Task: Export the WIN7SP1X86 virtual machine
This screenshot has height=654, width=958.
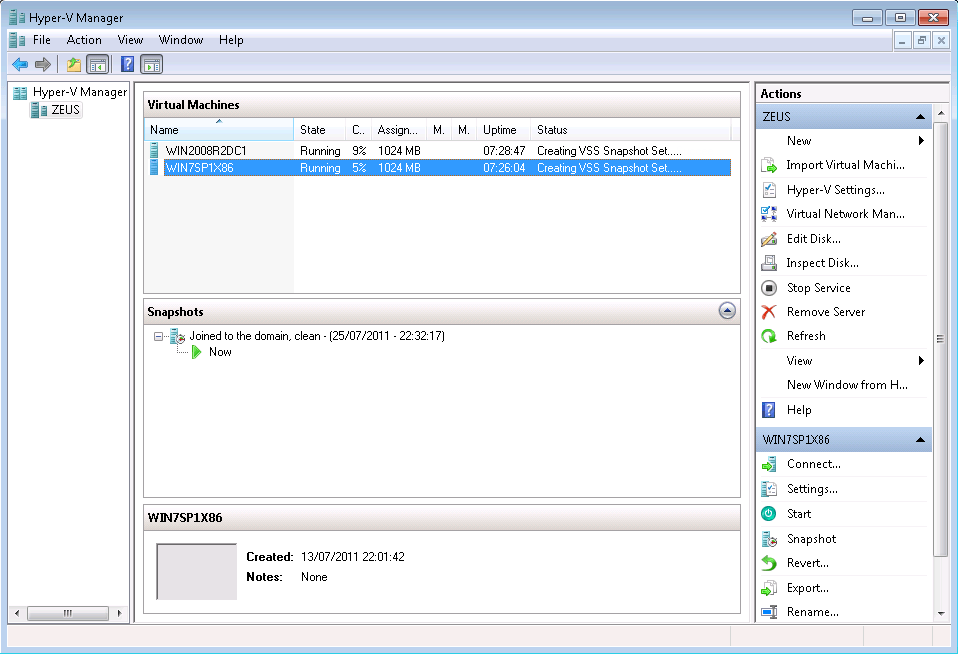Action: coord(810,587)
